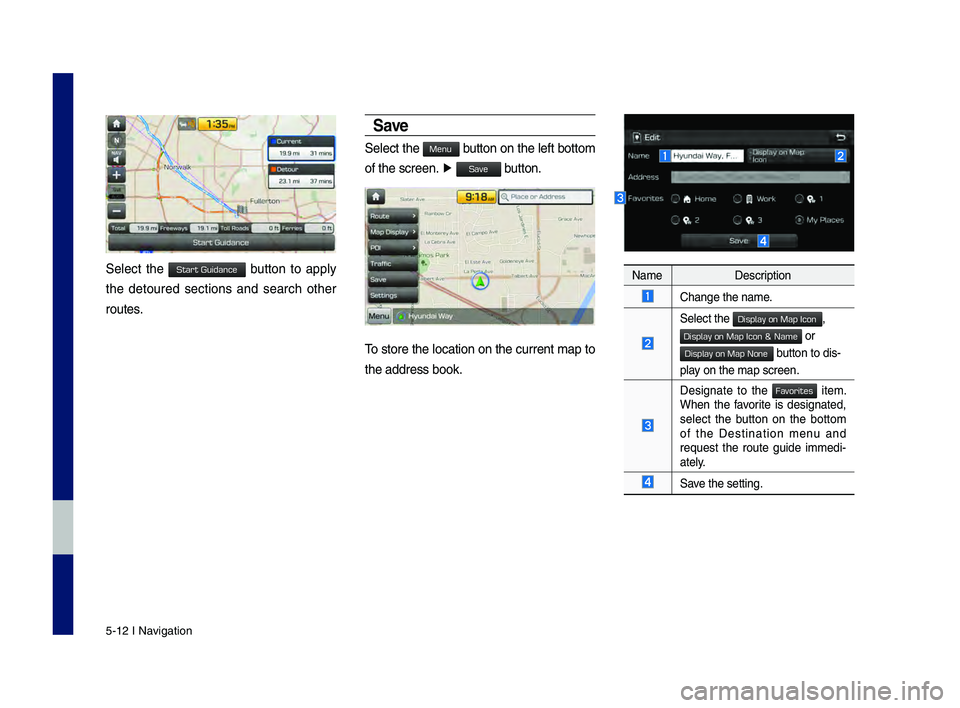This screenshot has height=708, width=960.
Task: Click the inline Save button in instructions
Action: point(478,169)
